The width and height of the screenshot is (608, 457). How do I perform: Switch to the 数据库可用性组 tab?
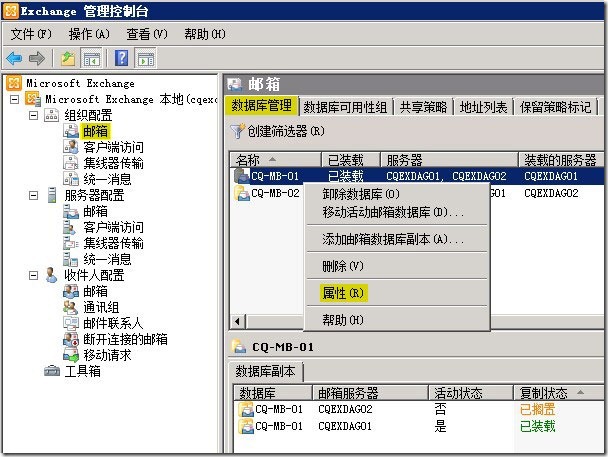[x=345, y=107]
